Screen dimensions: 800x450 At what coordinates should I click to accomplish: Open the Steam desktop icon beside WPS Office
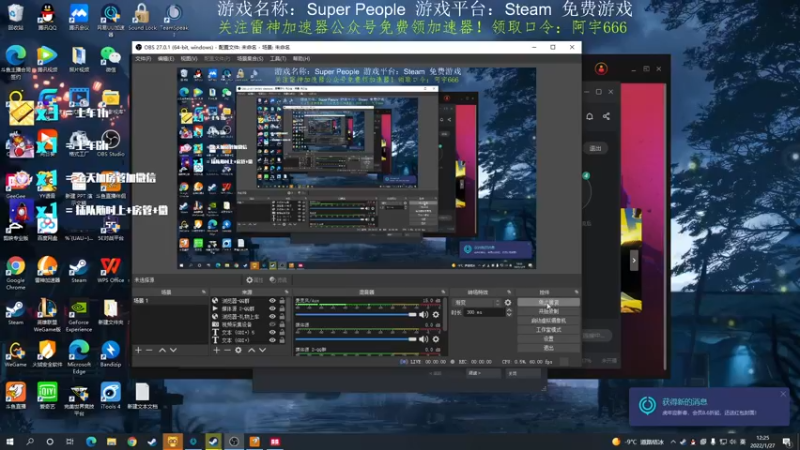(x=79, y=270)
